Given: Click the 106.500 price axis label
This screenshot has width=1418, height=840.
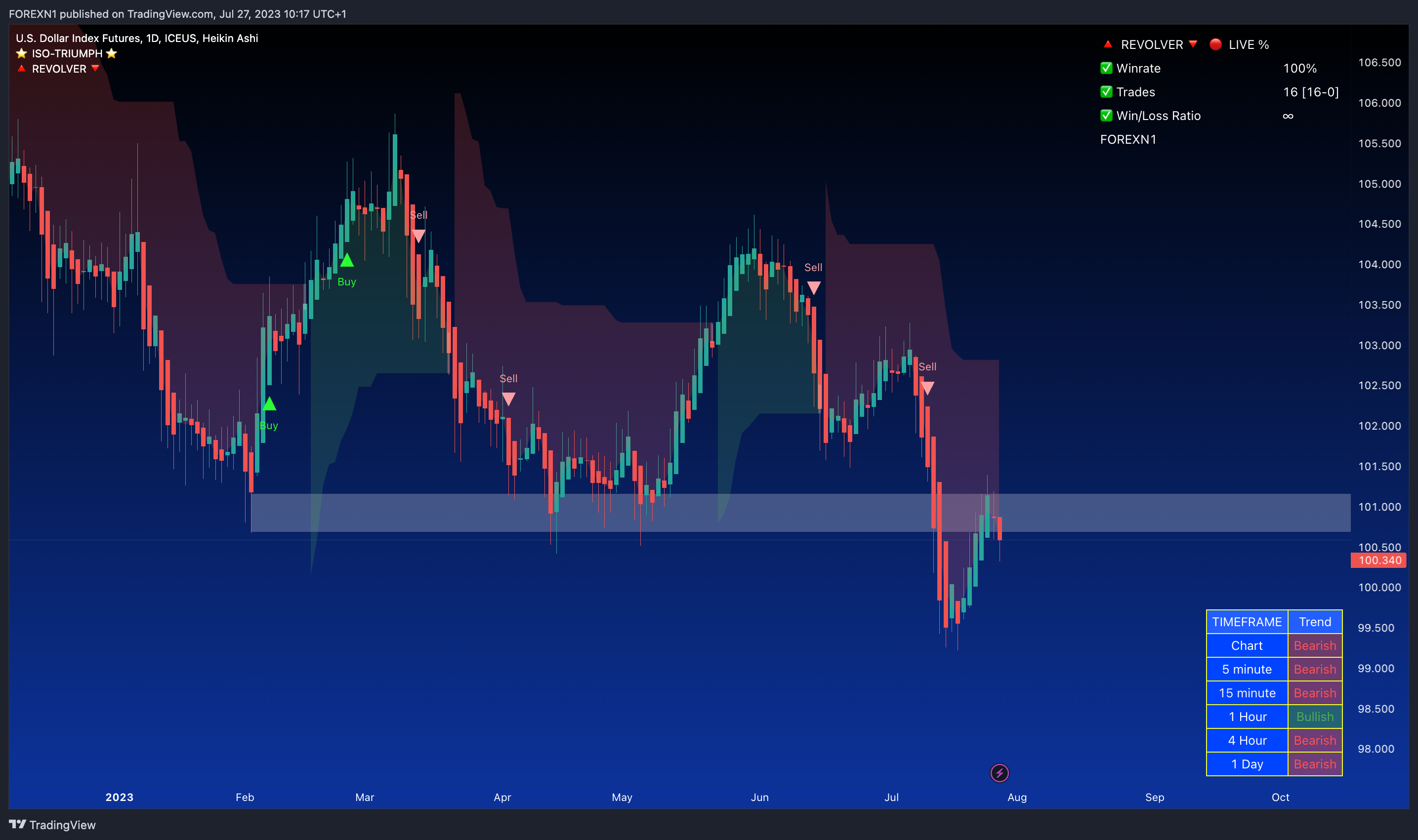Looking at the screenshot, I should coord(1379,62).
